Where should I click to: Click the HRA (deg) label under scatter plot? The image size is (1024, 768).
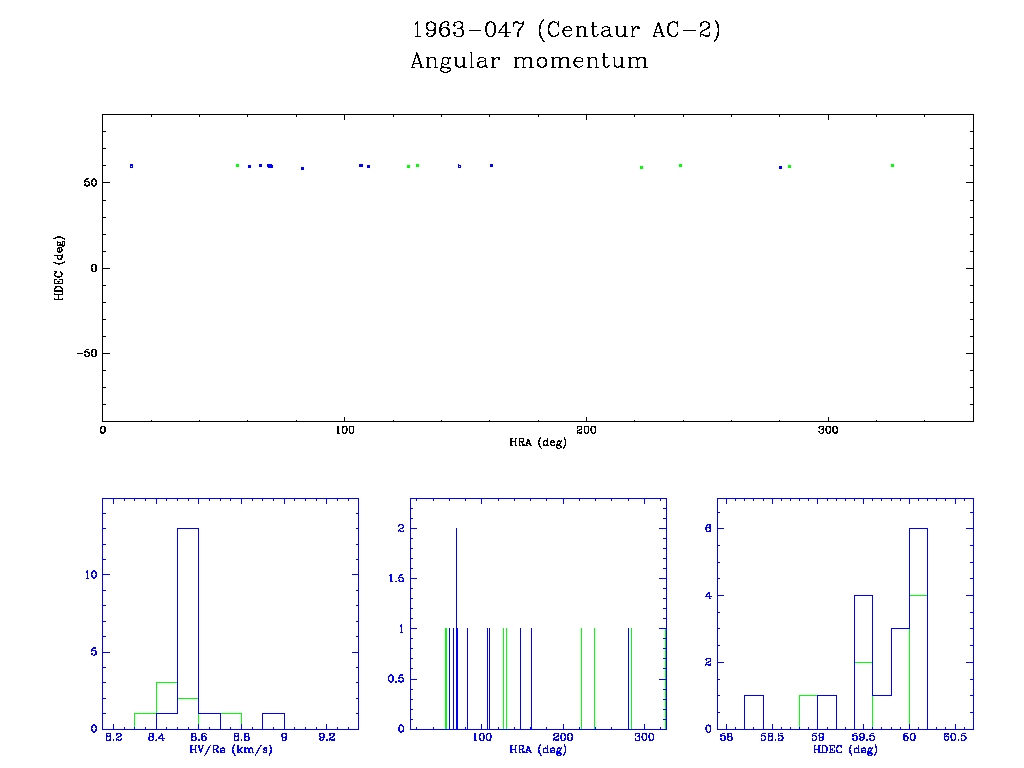[537, 442]
